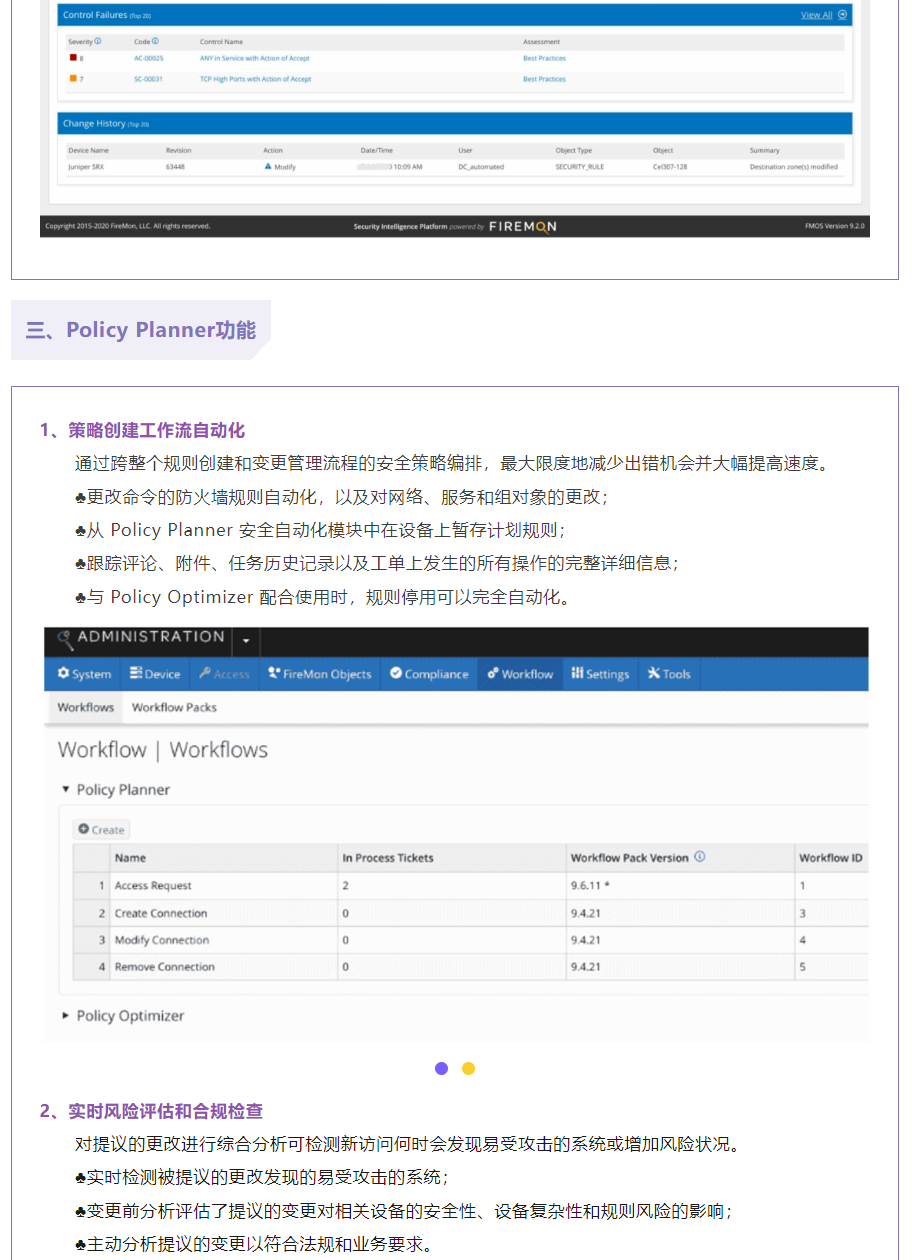
Task: Click the '2、实时风险评估和合规检查' heading
Action: 151,1111
